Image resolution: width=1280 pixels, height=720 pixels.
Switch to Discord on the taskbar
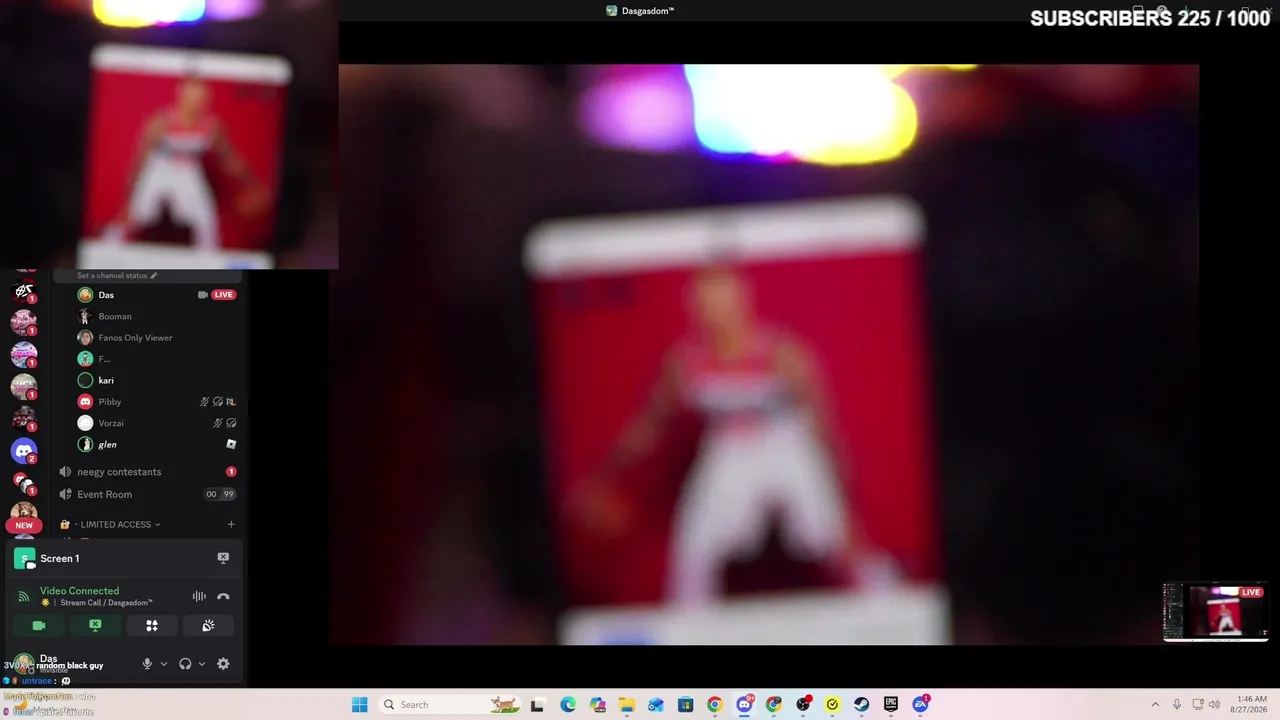744,704
